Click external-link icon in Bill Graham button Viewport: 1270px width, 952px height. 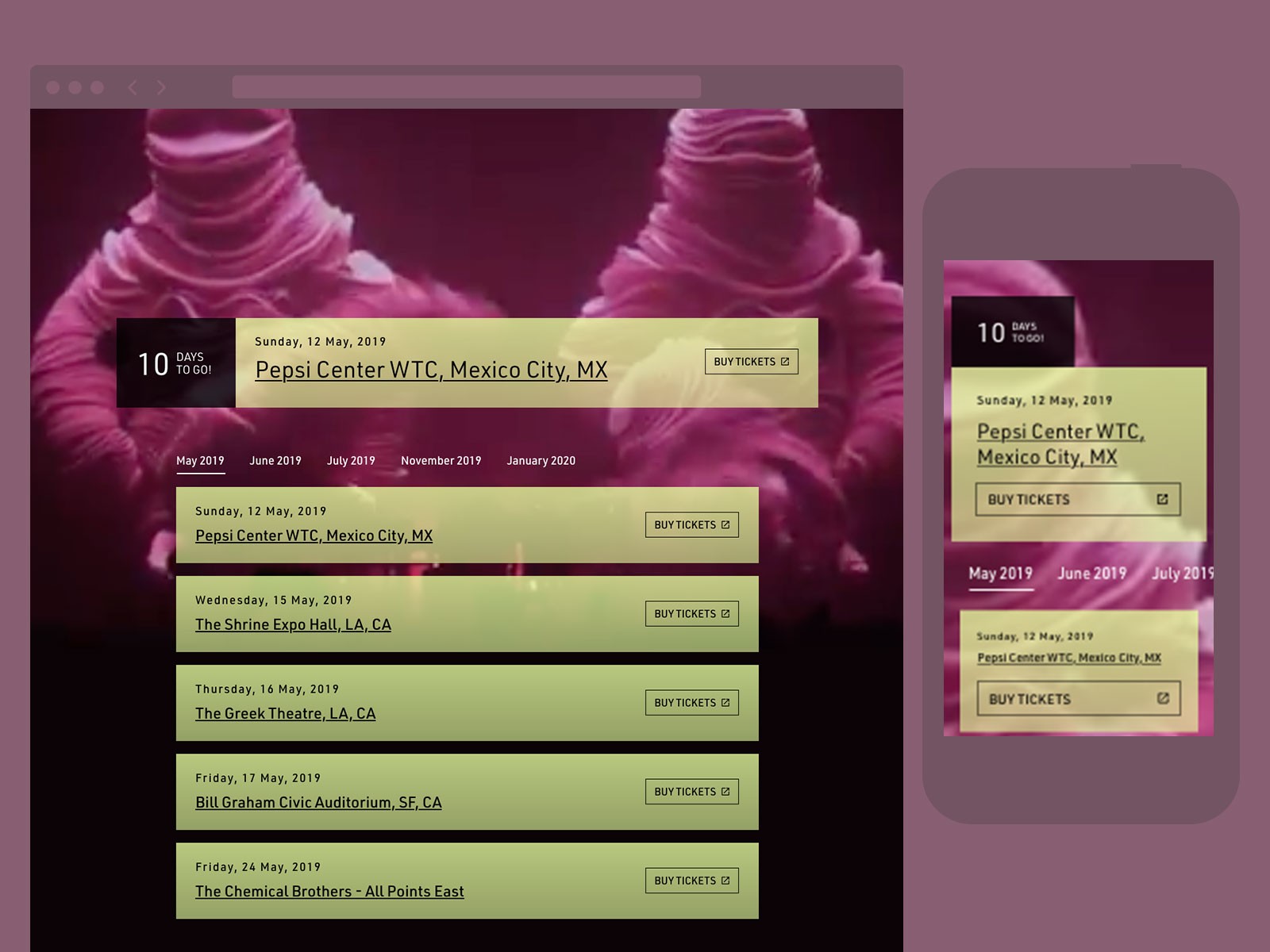coord(725,792)
